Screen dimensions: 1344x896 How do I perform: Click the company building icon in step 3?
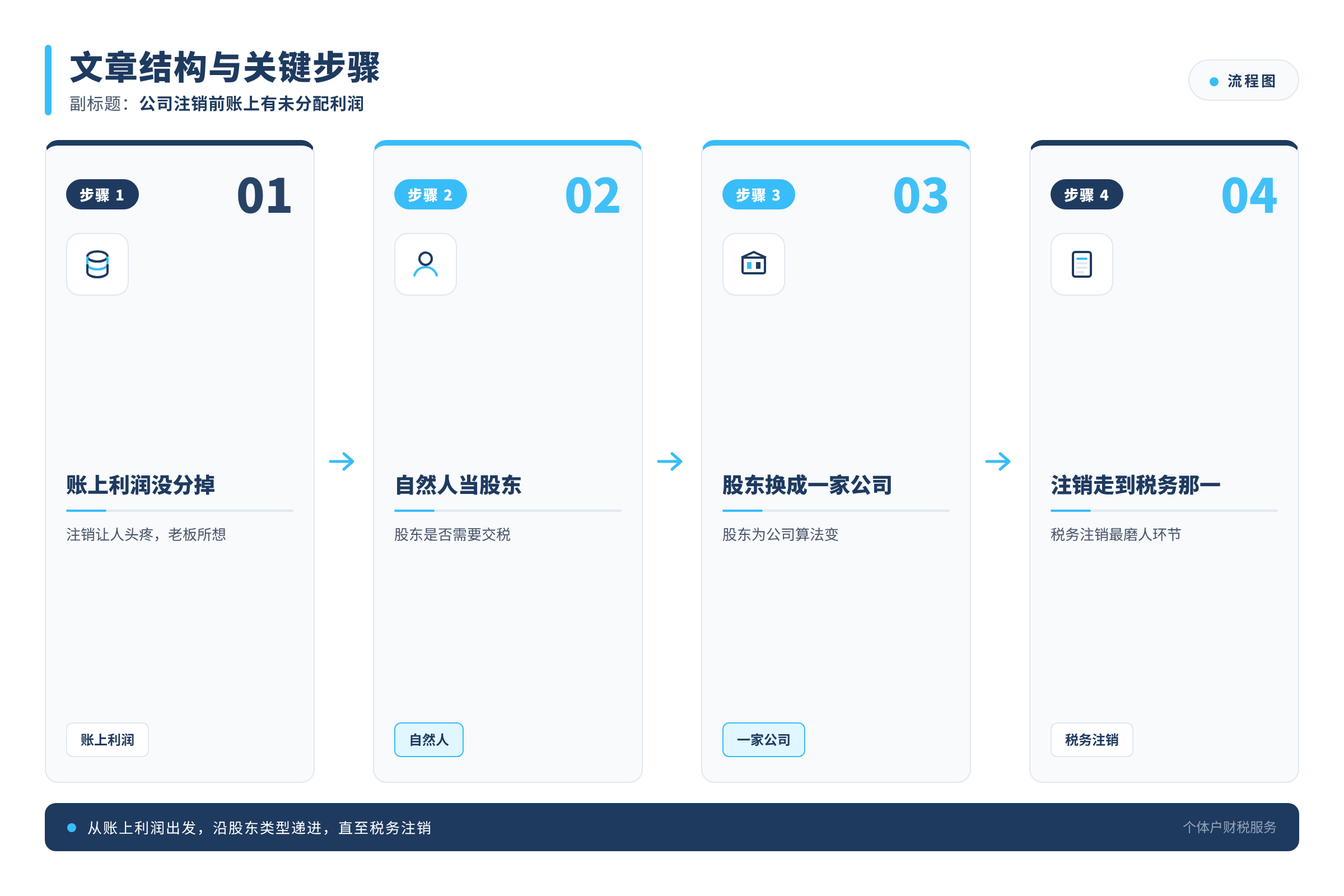(x=753, y=264)
